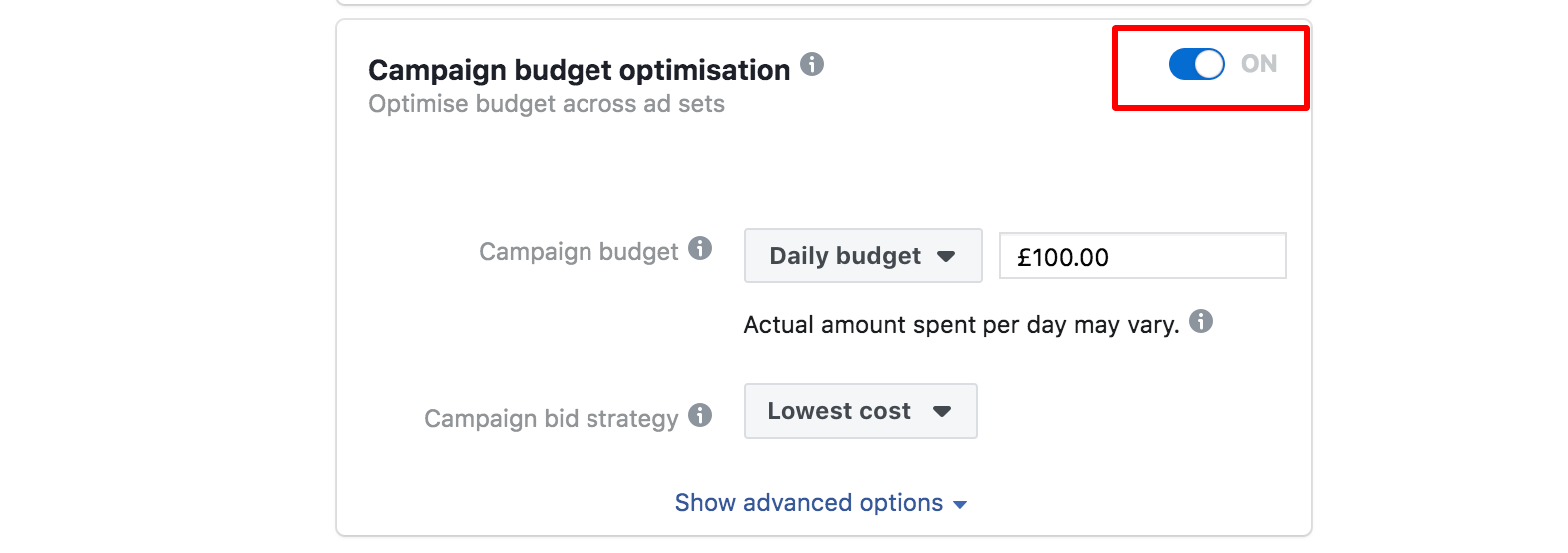1568x553 pixels.
Task: Click the Campaign budget field label
Action: click(x=578, y=252)
